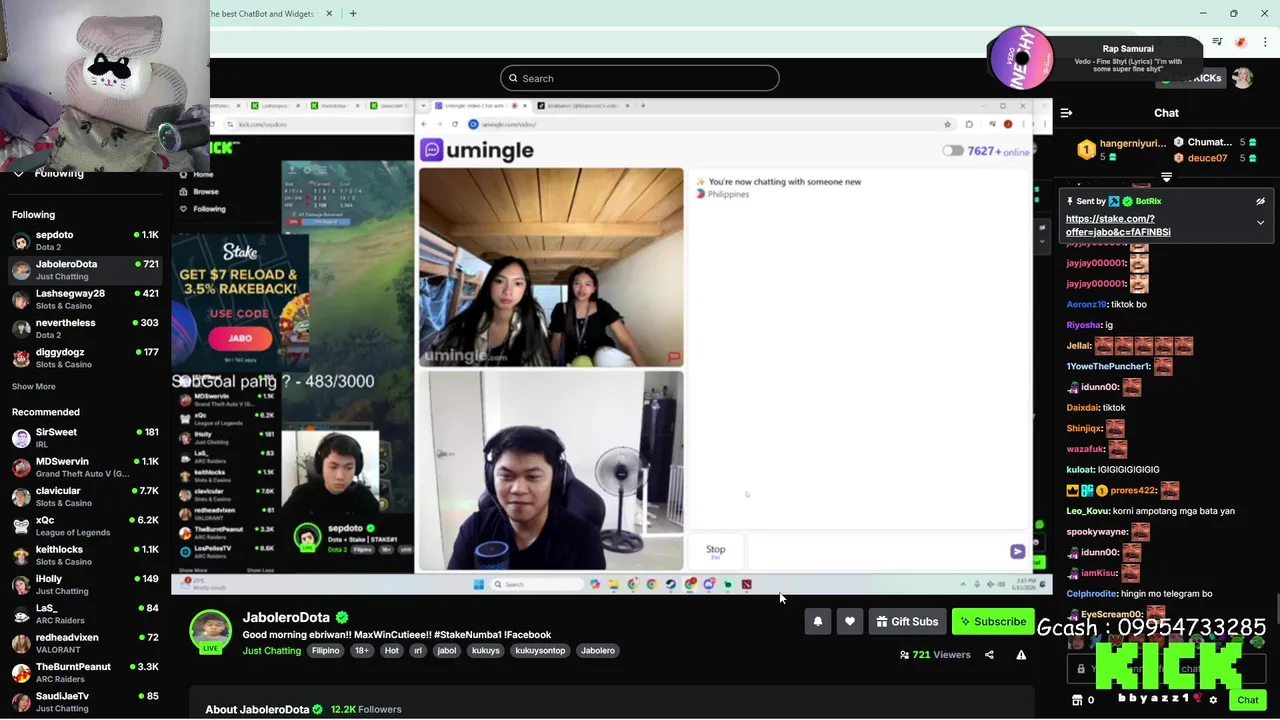The image size is (1280, 720).
Task: Click the Filipino tag
Action: 326,651
